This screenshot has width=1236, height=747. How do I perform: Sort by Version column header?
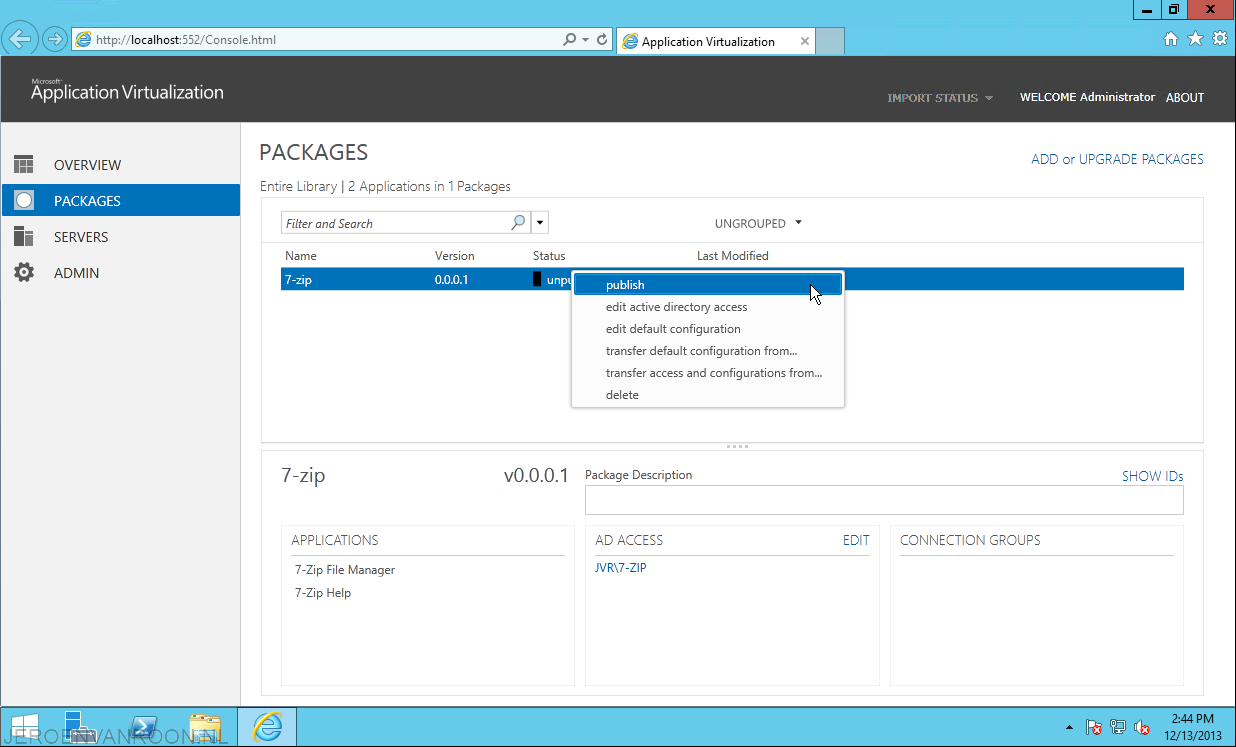(455, 256)
